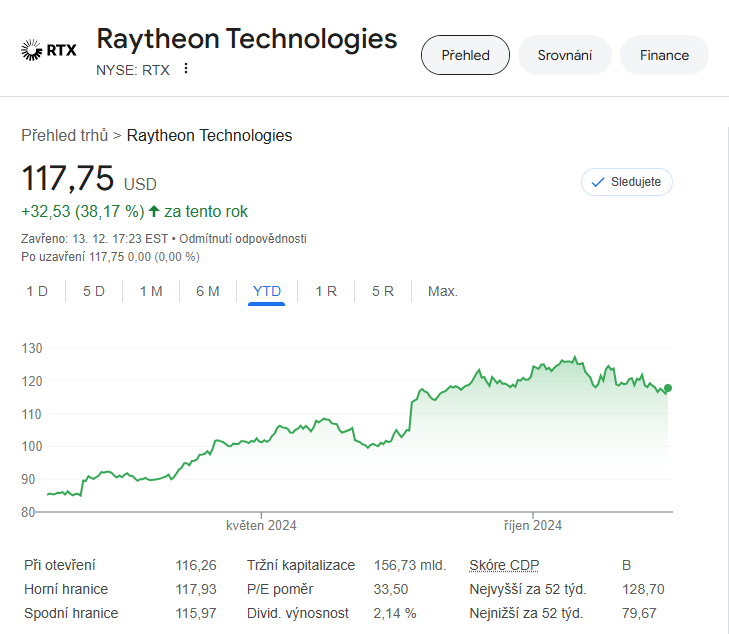729x634 pixels.
Task: Select the YTD chart range
Action: point(266,291)
